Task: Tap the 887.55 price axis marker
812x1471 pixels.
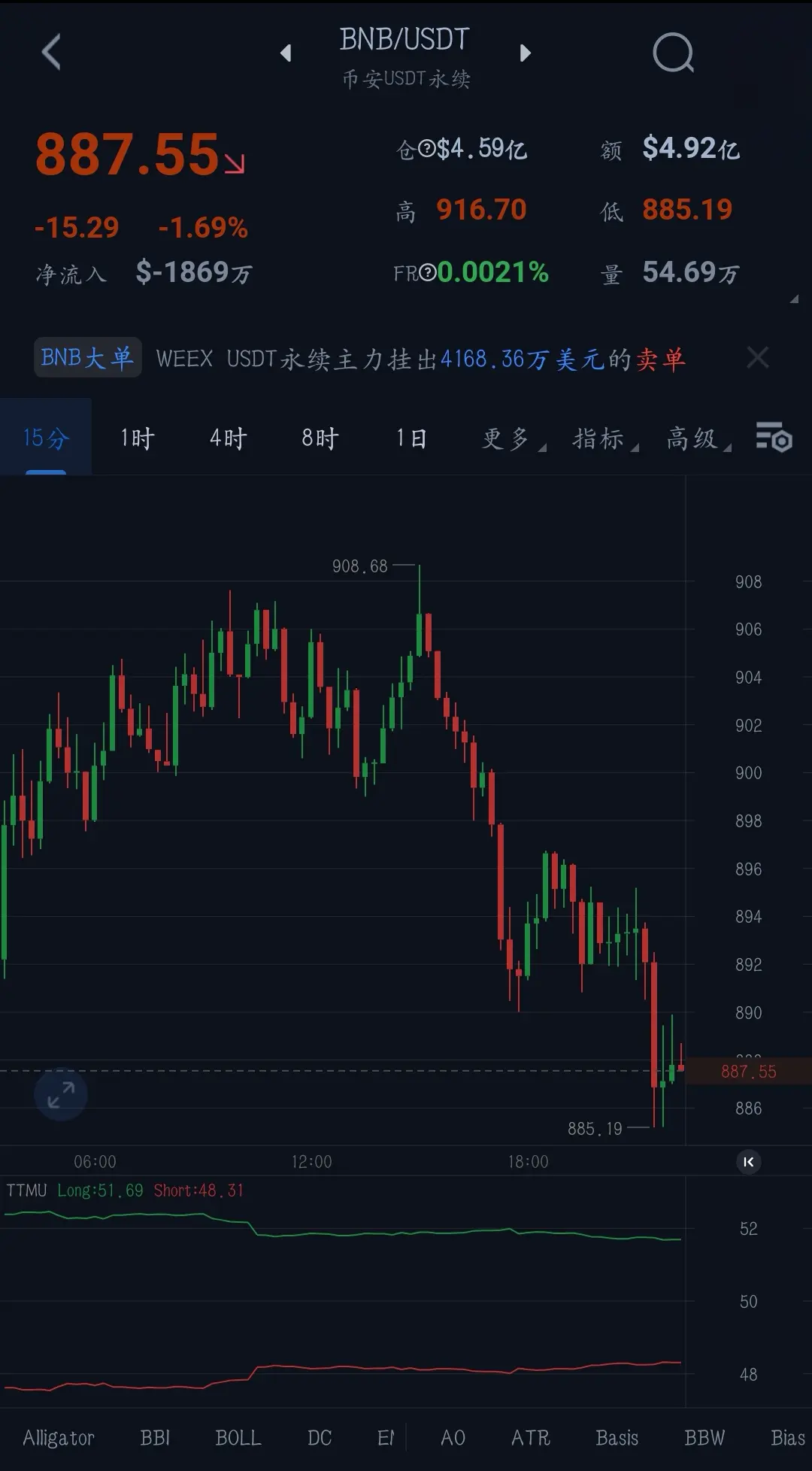Action: 749,1072
